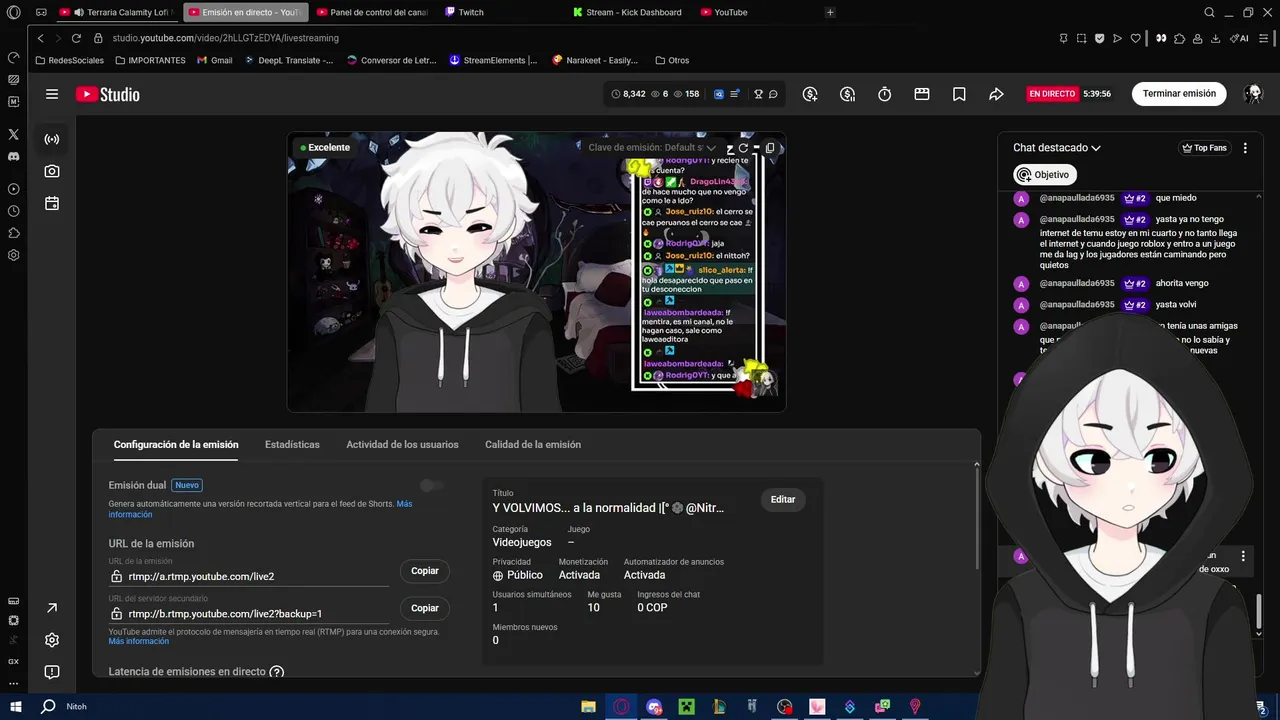Viewport: 1280px width, 720px height.
Task: Click the Top Fans button
Action: point(1204,148)
